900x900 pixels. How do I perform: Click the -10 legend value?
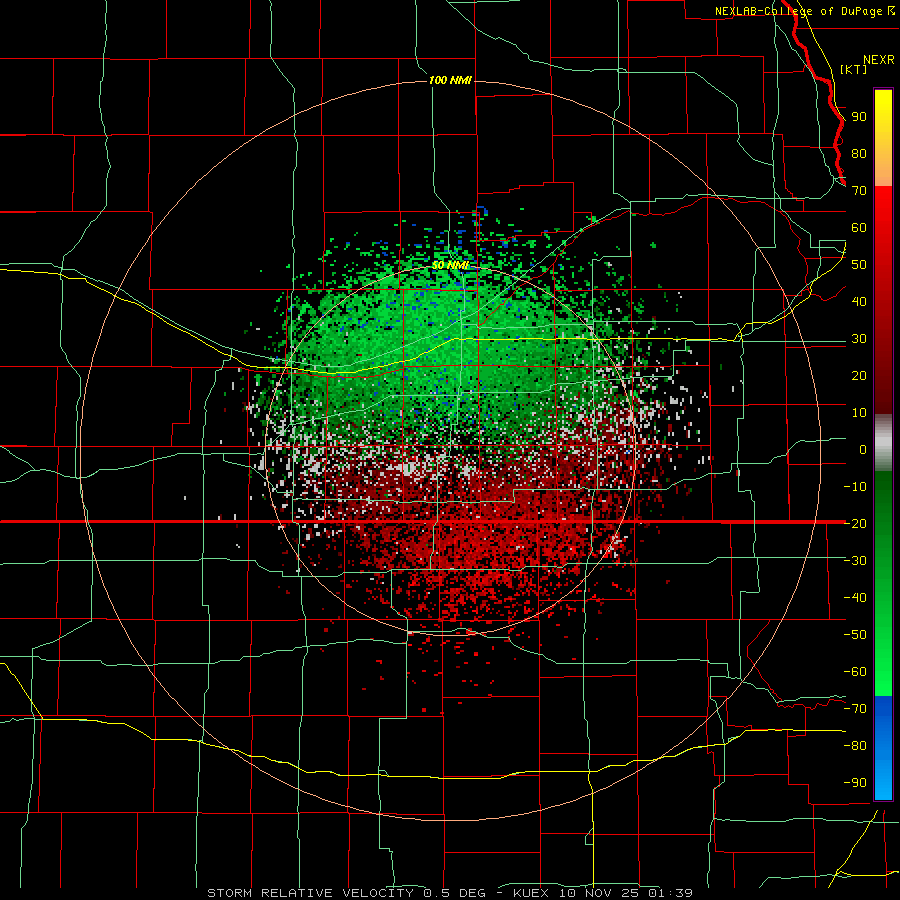tap(855, 487)
